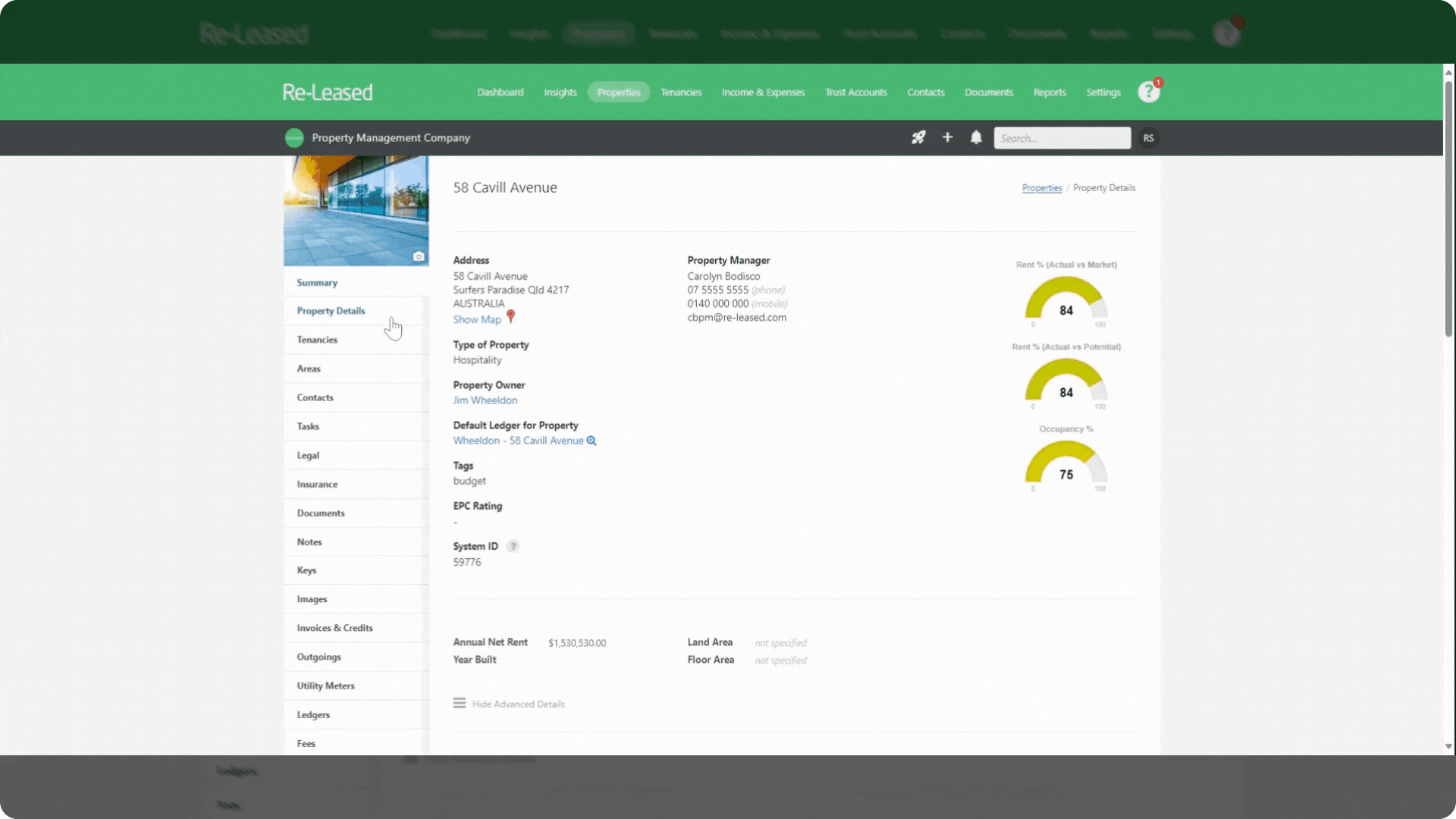The width and height of the screenshot is (1456, 819).
Task: Click the scrollbar down arrow
Action: [x=1448, y=746]
